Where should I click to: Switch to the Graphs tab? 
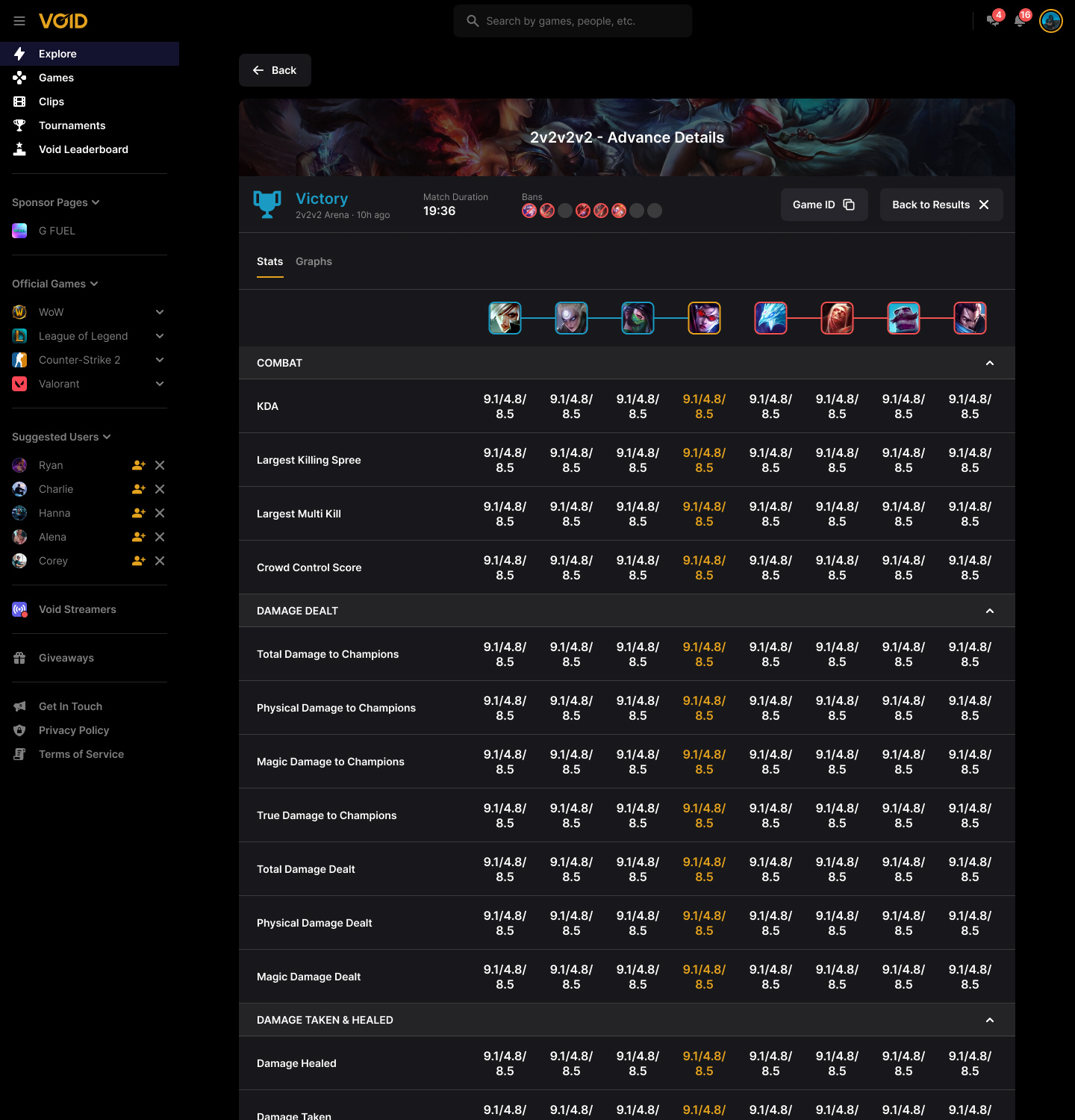tap(314, 261)
